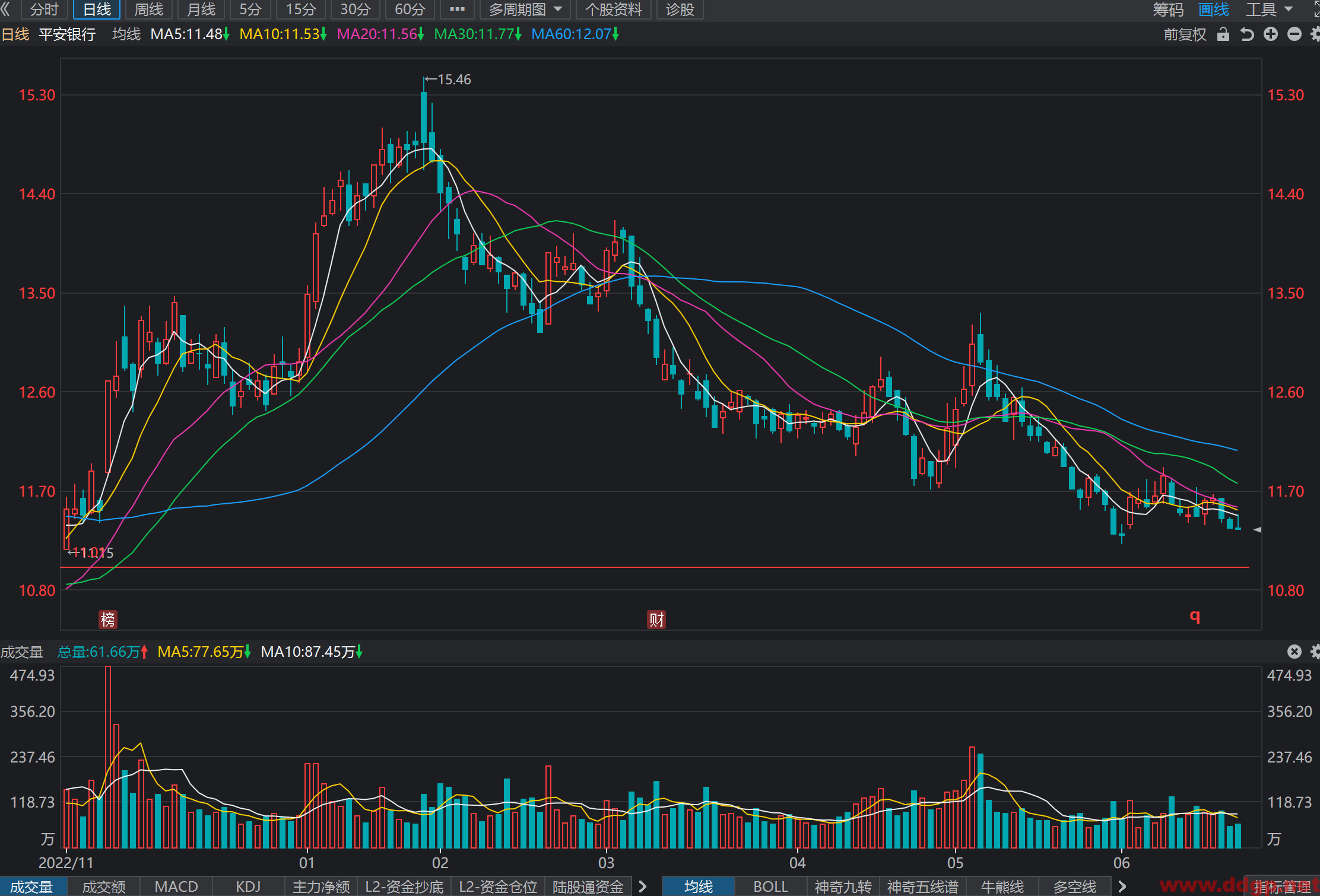Select the 60分 period tab

coord(410,9)
